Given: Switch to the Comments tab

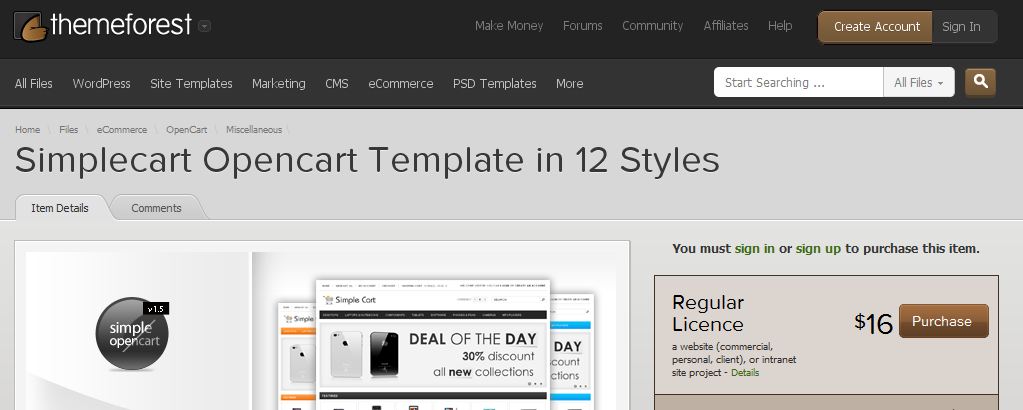Looking at the screenshot, I should (156, 208).
